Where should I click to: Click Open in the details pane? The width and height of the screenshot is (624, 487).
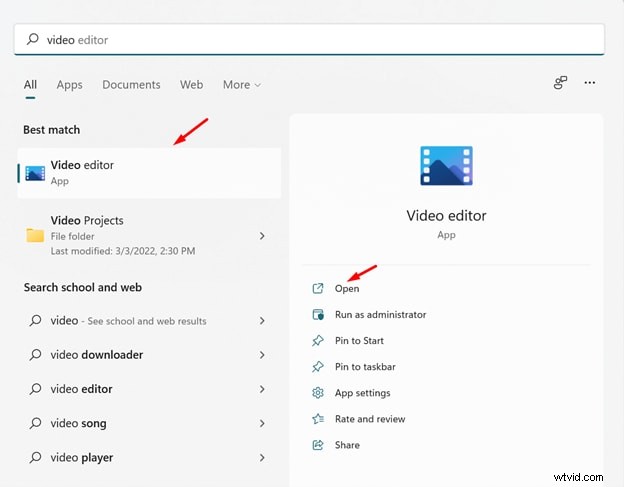347,288
